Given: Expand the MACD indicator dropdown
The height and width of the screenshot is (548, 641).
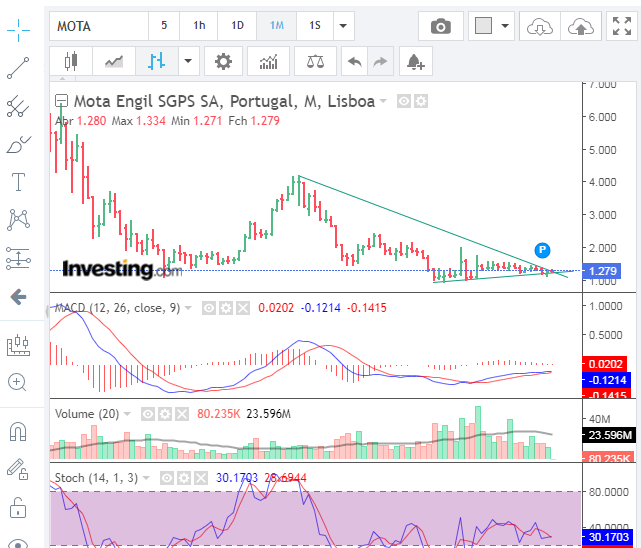Looking at the screenshot, I should tap(188, 308).
